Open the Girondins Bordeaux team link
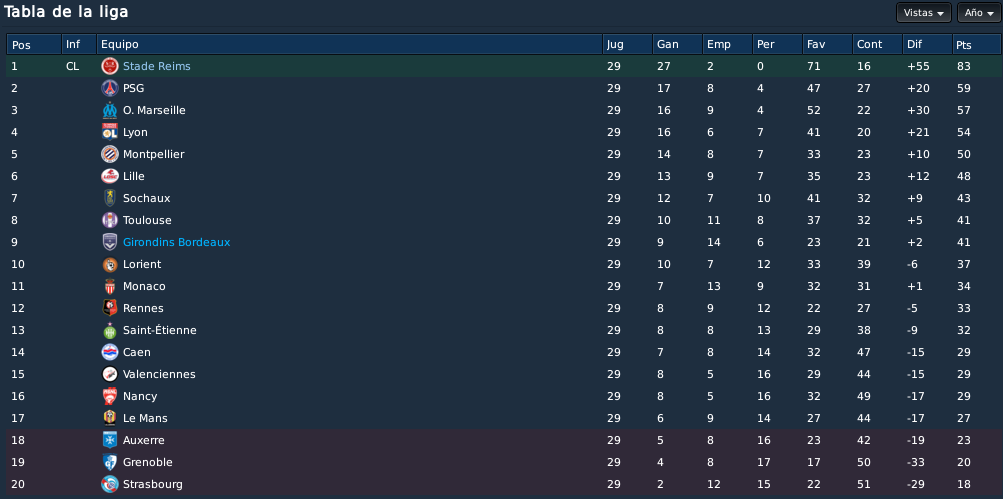The image size is (1003, 499). coord(177,242)
